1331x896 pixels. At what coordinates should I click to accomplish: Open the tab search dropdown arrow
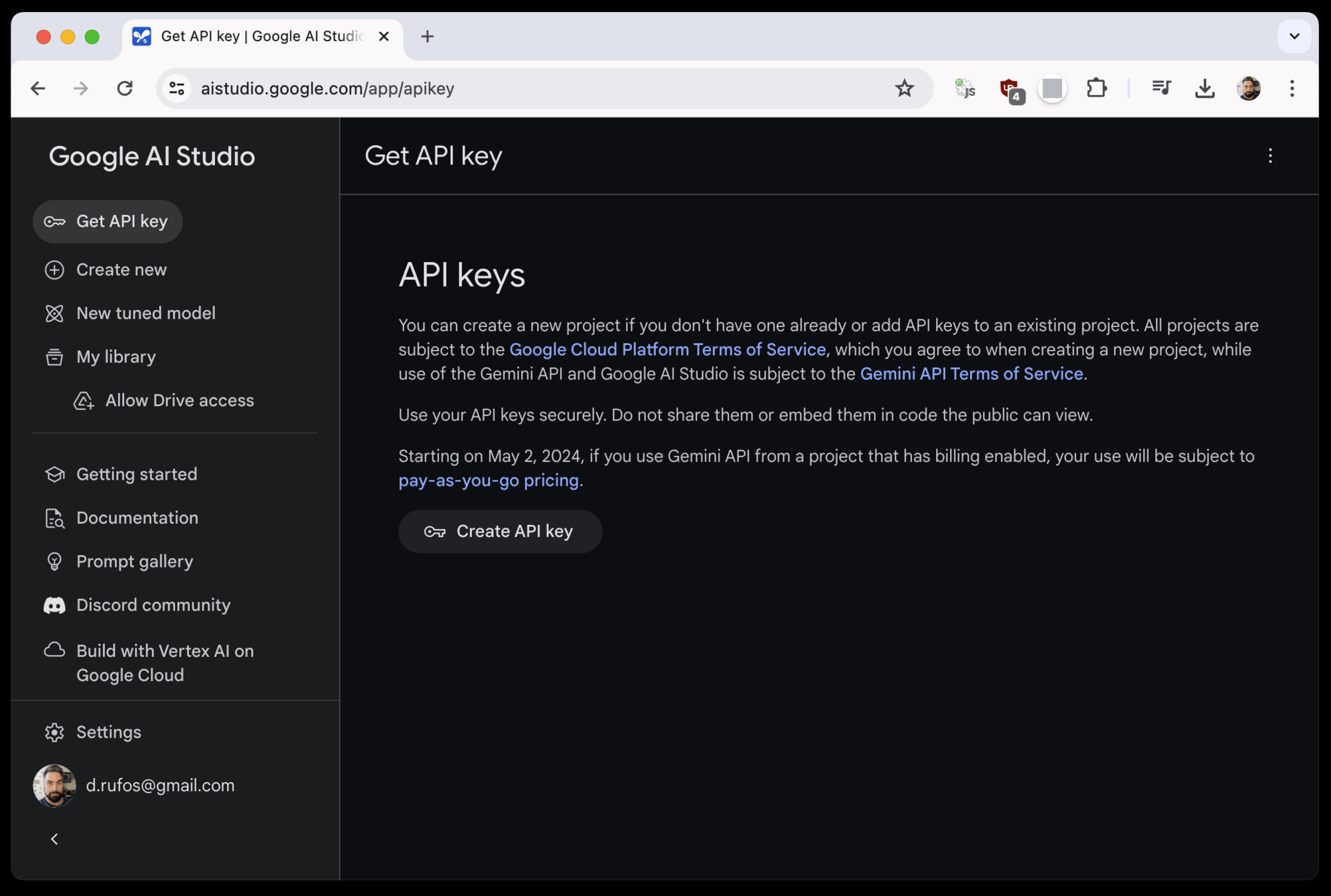(x=1294, y=37)
